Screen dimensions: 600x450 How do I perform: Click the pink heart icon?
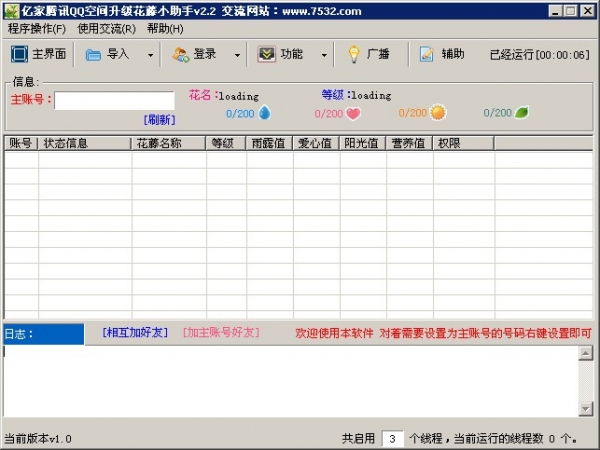coord(353,114)
